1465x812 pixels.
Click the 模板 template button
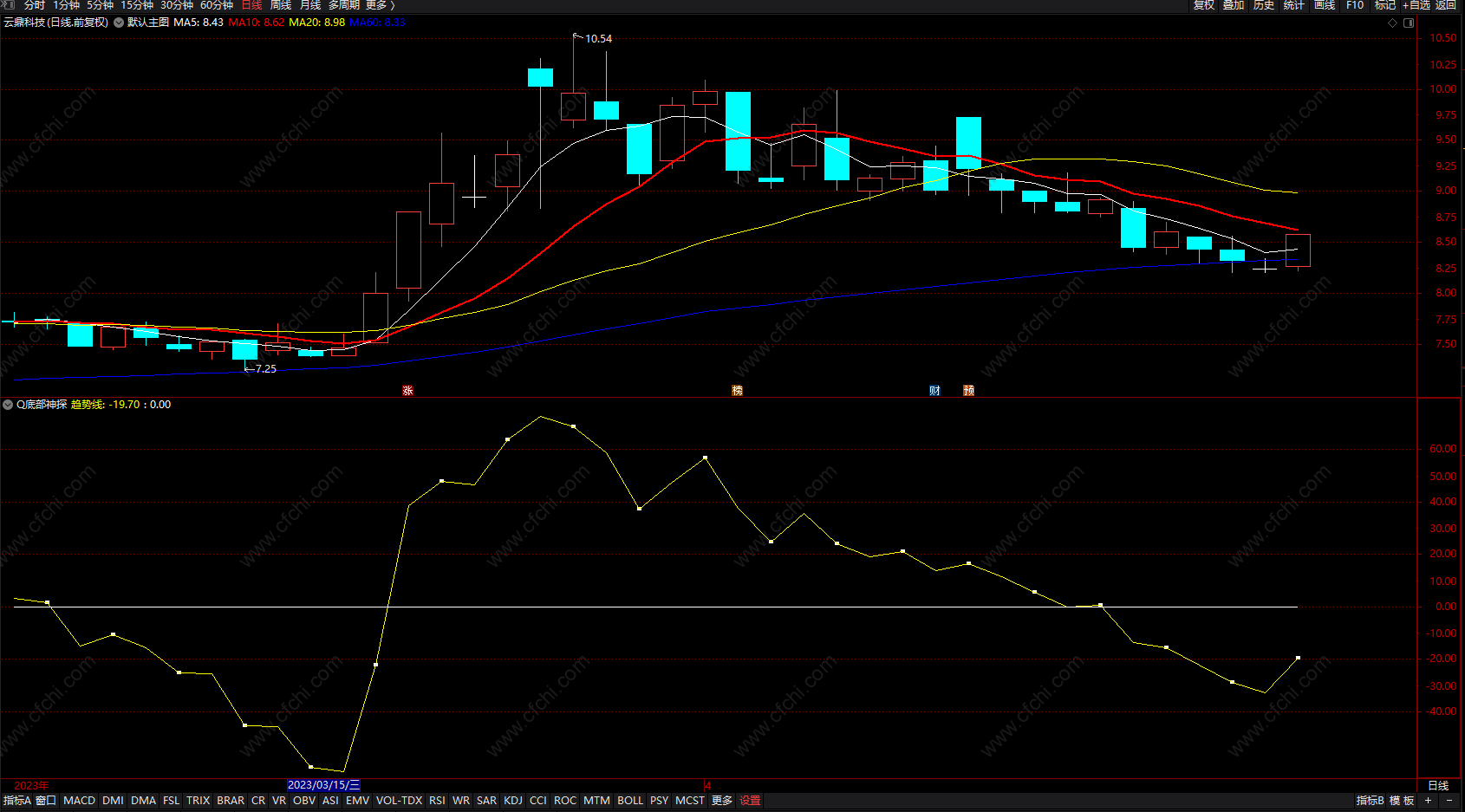tap(1402, 801)
